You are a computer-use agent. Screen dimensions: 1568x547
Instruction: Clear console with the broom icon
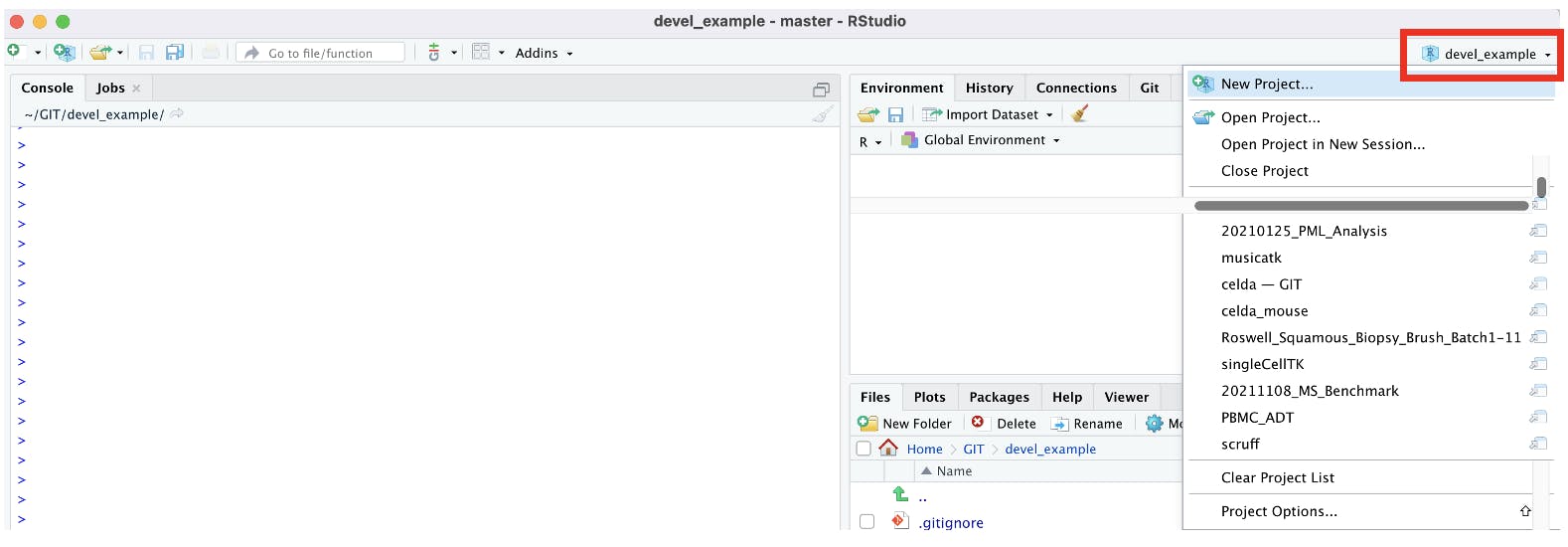pos(822,114)
